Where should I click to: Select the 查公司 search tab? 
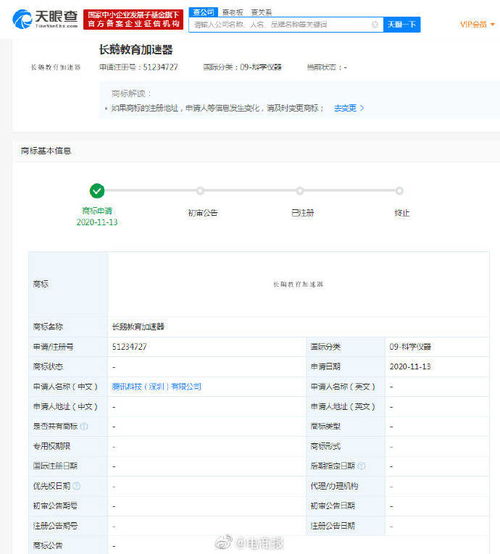[x=204, y=12]
